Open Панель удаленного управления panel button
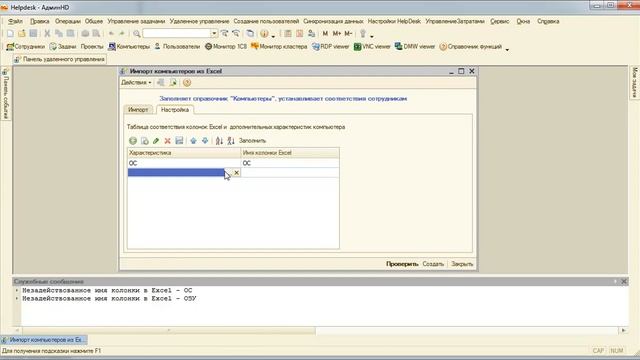The height and width of the screenshot is (360, 640). click(x=60, y=59)
